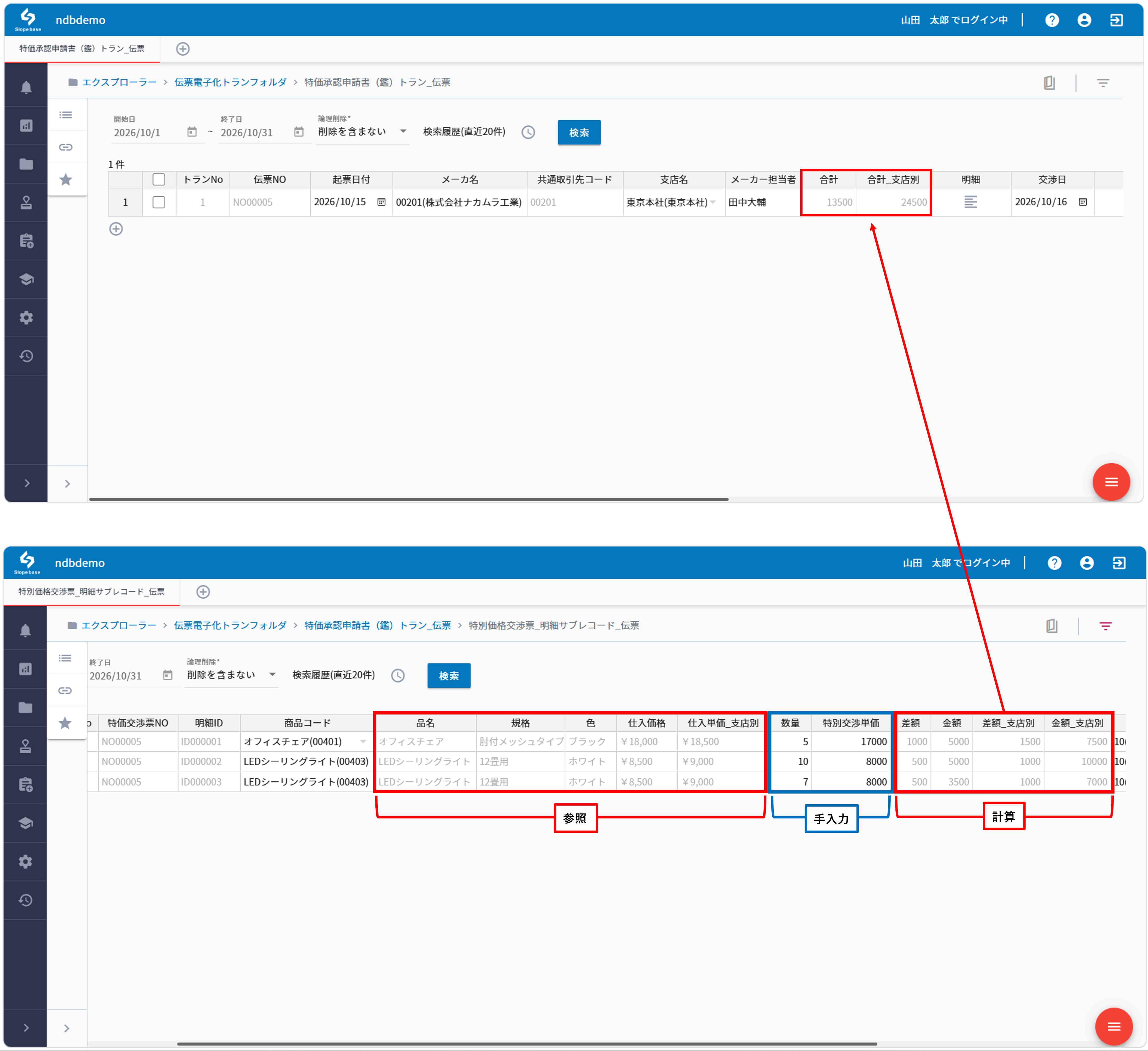Open 伝票電子化トランフォルダ breadcrumb link in upper window
The image size is (1148, 1051).
(x=230, y=82)
